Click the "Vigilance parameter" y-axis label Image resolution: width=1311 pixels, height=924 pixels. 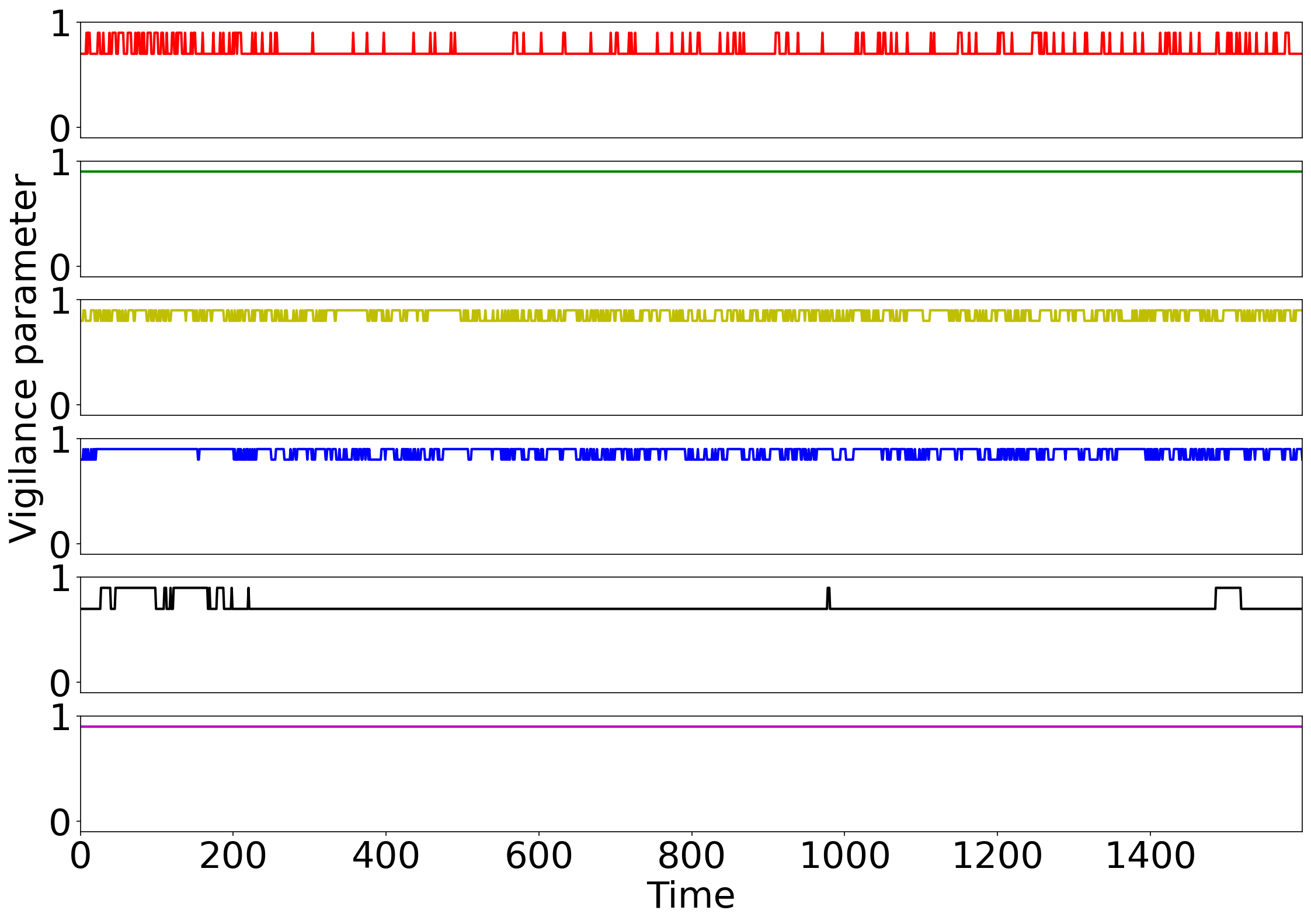point(25,358)
